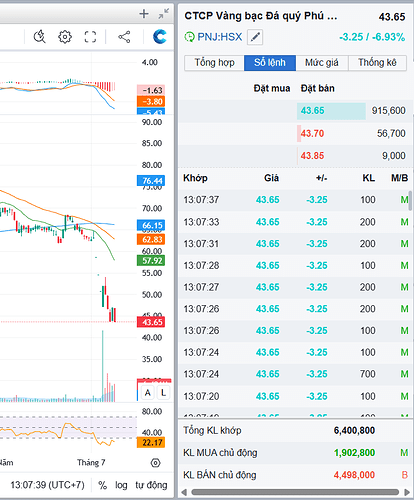Click the Đặt mua column header
Image resolution: width=414 pixels, height=500 pixels.
pos(272,88)
